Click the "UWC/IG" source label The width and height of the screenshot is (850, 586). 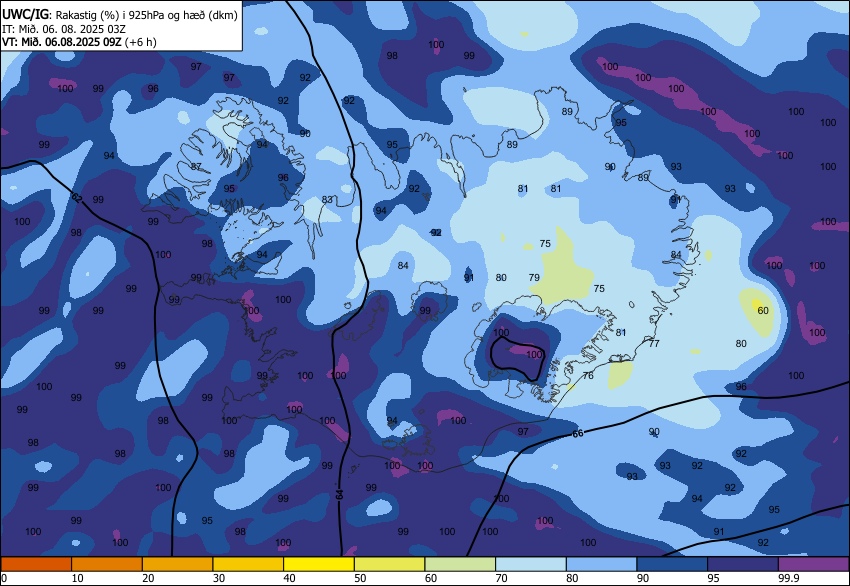[26, 15]
